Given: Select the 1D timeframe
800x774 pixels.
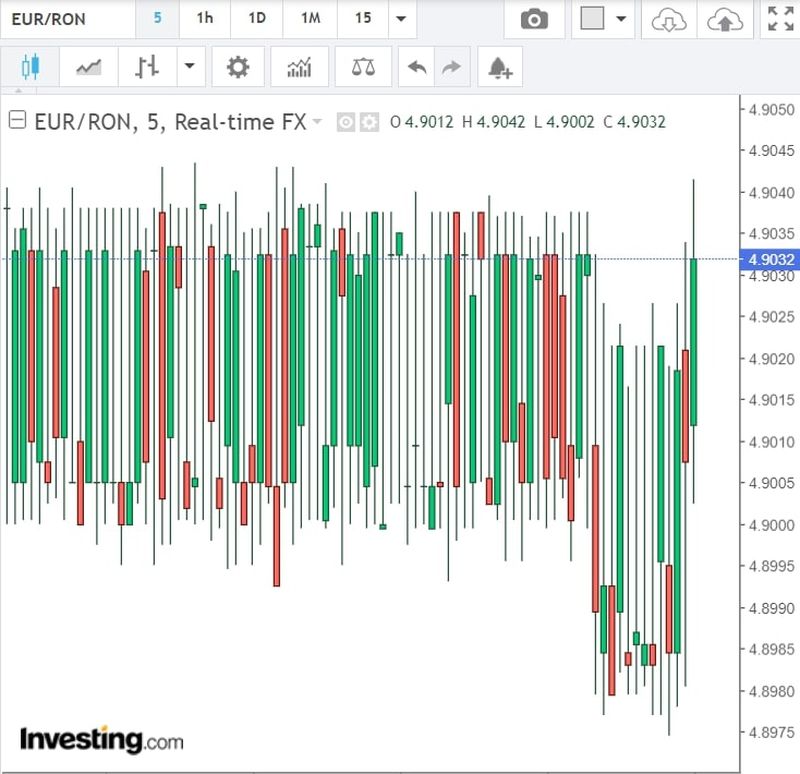Looking at the screenshot, I should [x=257, y=19].
